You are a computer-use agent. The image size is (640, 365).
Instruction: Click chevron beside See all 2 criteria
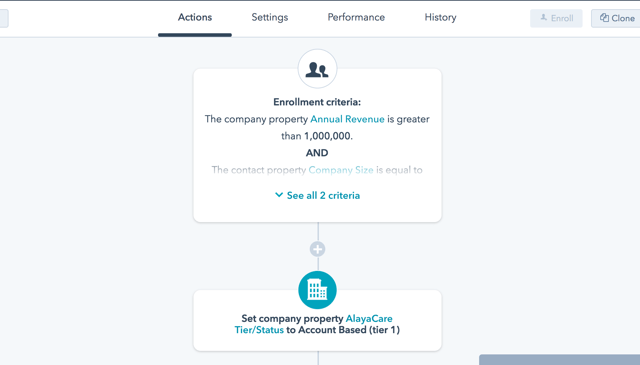pyautogui.click(x=279, y=195)
